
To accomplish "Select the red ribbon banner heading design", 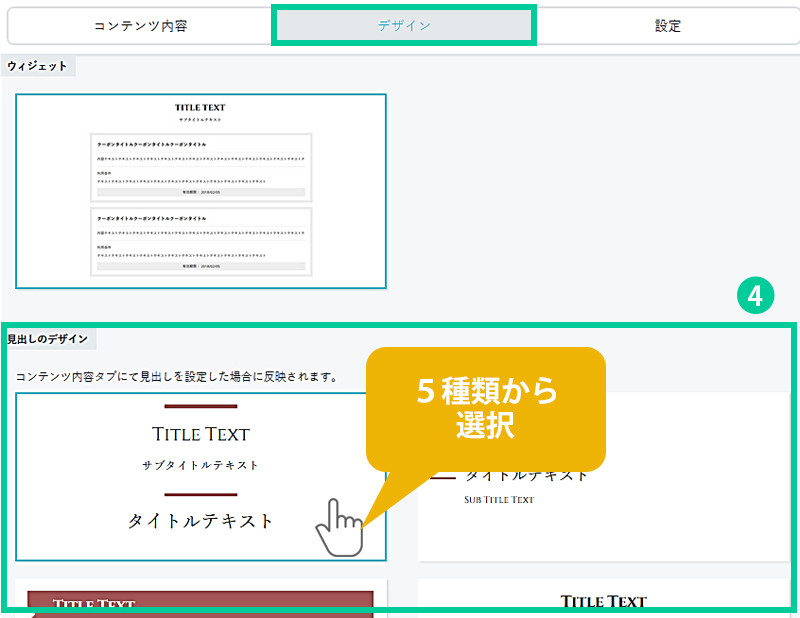I will click(200, 602).
